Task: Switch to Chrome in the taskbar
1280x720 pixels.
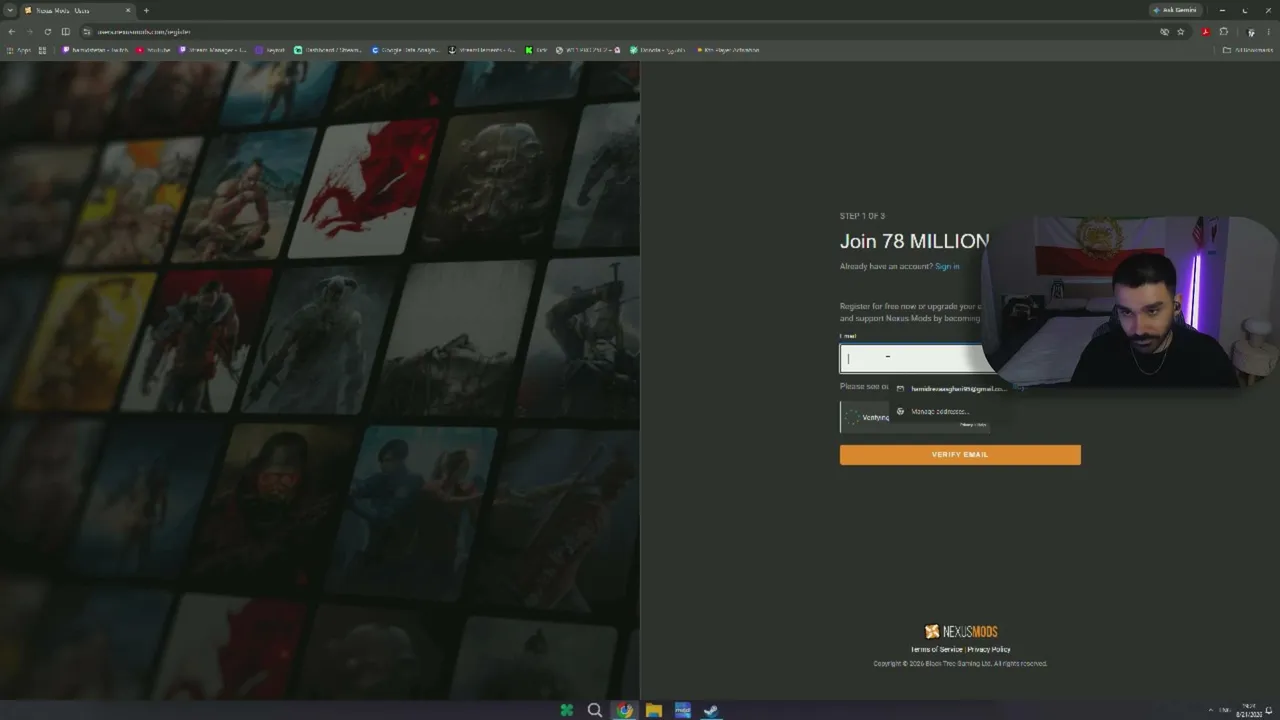Action: (624, 711)
